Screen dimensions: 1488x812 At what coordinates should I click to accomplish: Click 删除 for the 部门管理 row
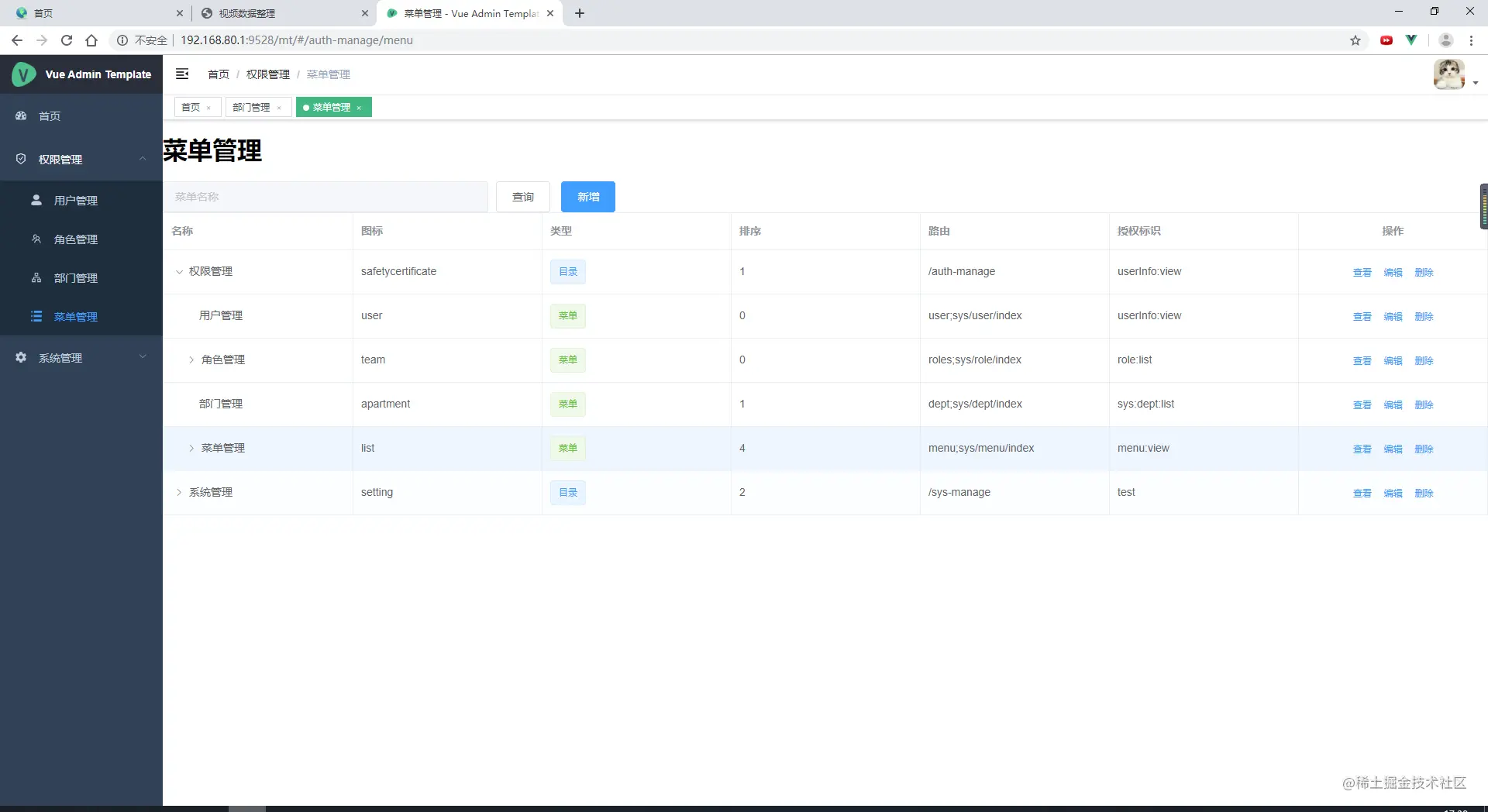coord(1424,404)
